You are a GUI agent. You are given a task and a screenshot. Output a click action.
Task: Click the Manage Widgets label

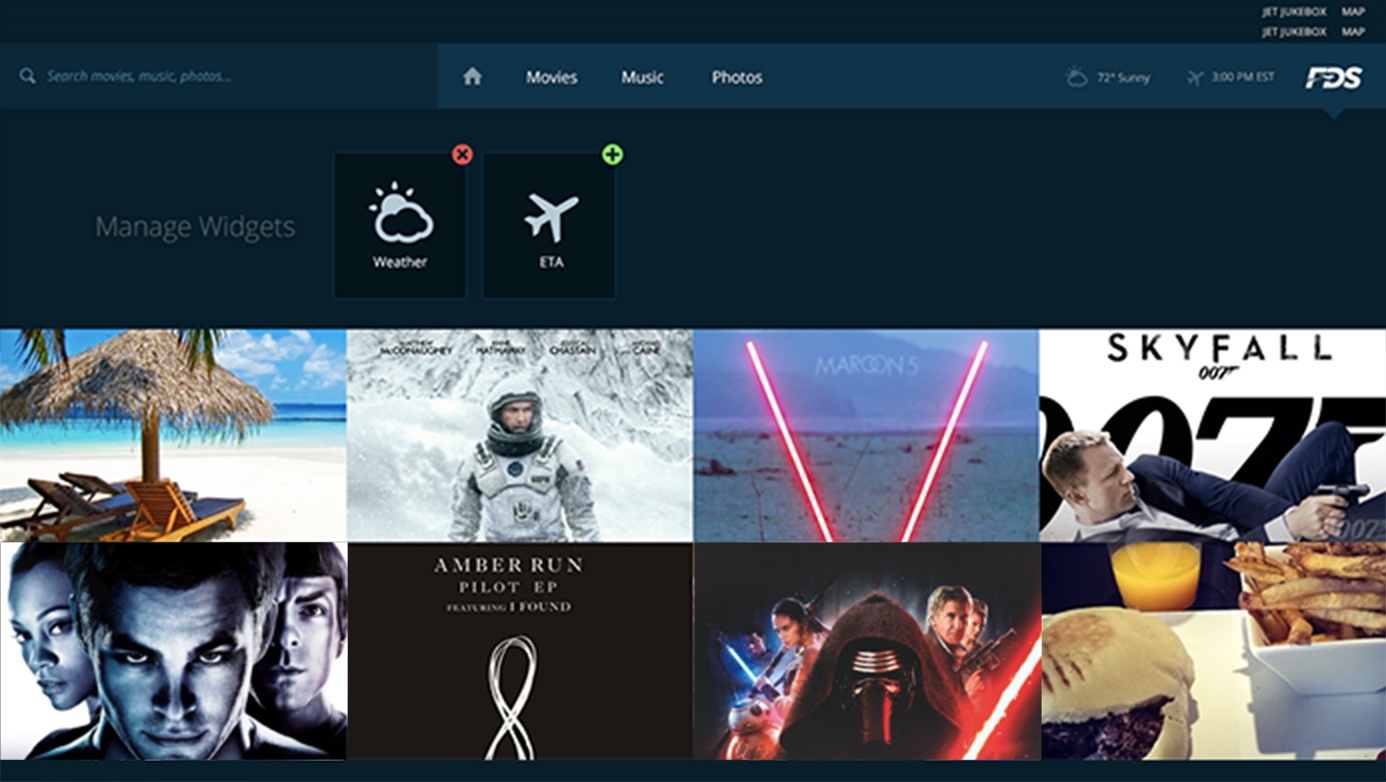coord(195,227)
